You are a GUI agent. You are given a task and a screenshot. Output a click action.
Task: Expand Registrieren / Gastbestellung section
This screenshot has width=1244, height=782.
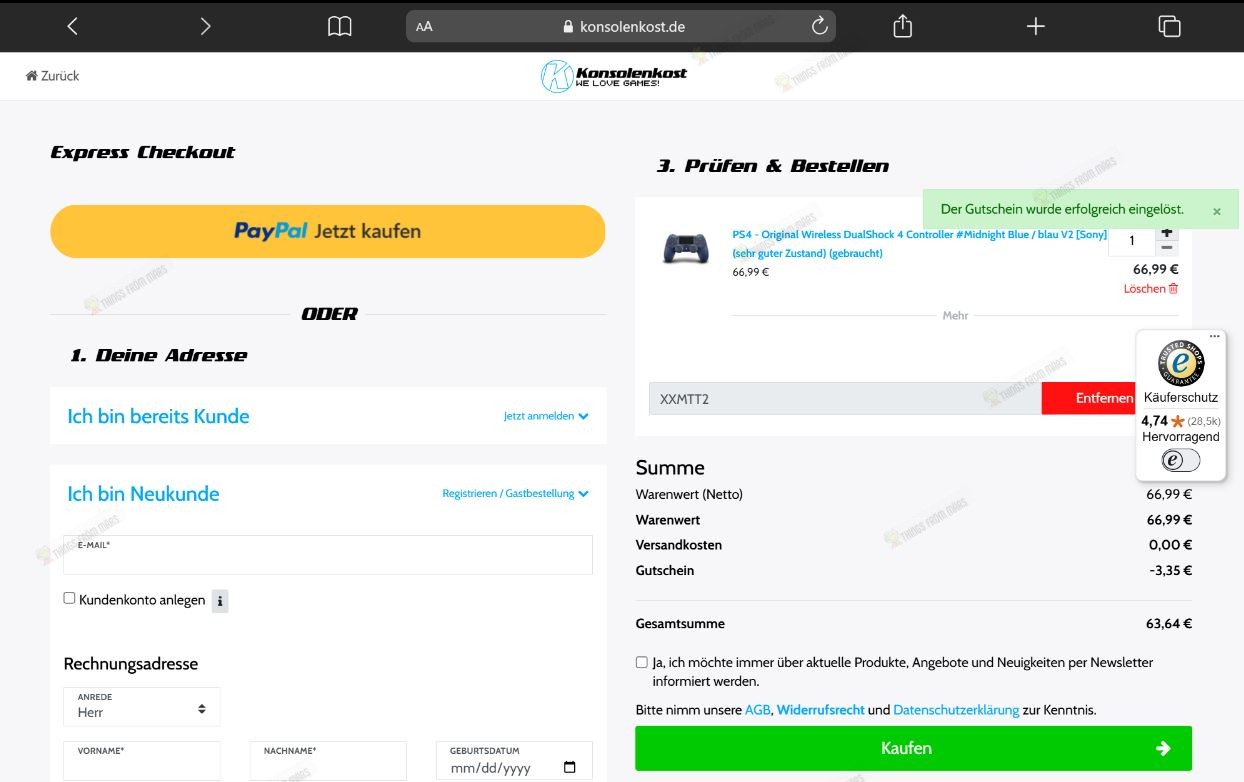click(516, 494)
